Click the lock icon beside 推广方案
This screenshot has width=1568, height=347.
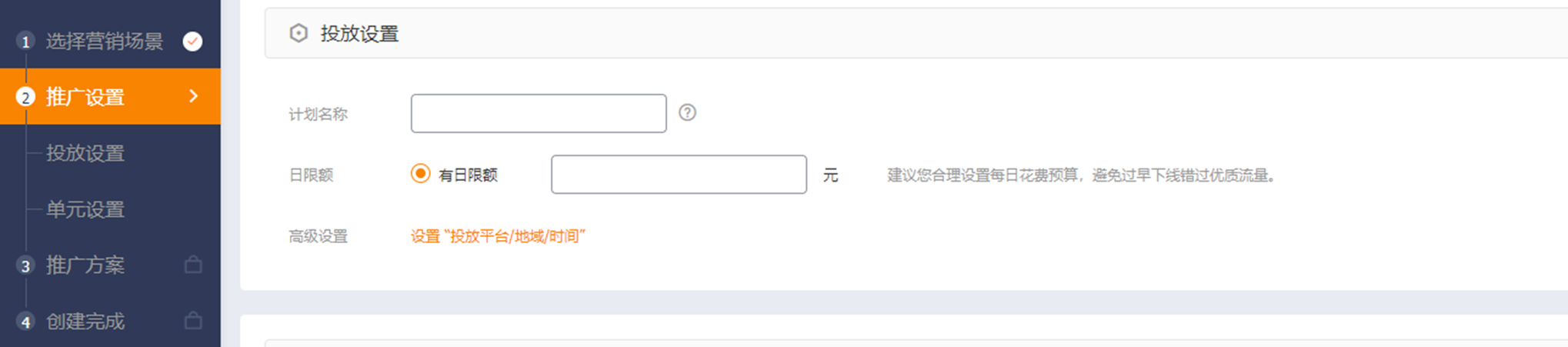coord(193,265)
